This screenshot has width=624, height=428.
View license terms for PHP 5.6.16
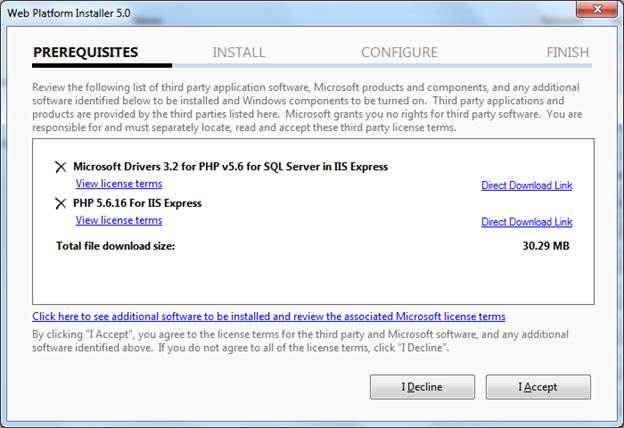tap(119, 220)
